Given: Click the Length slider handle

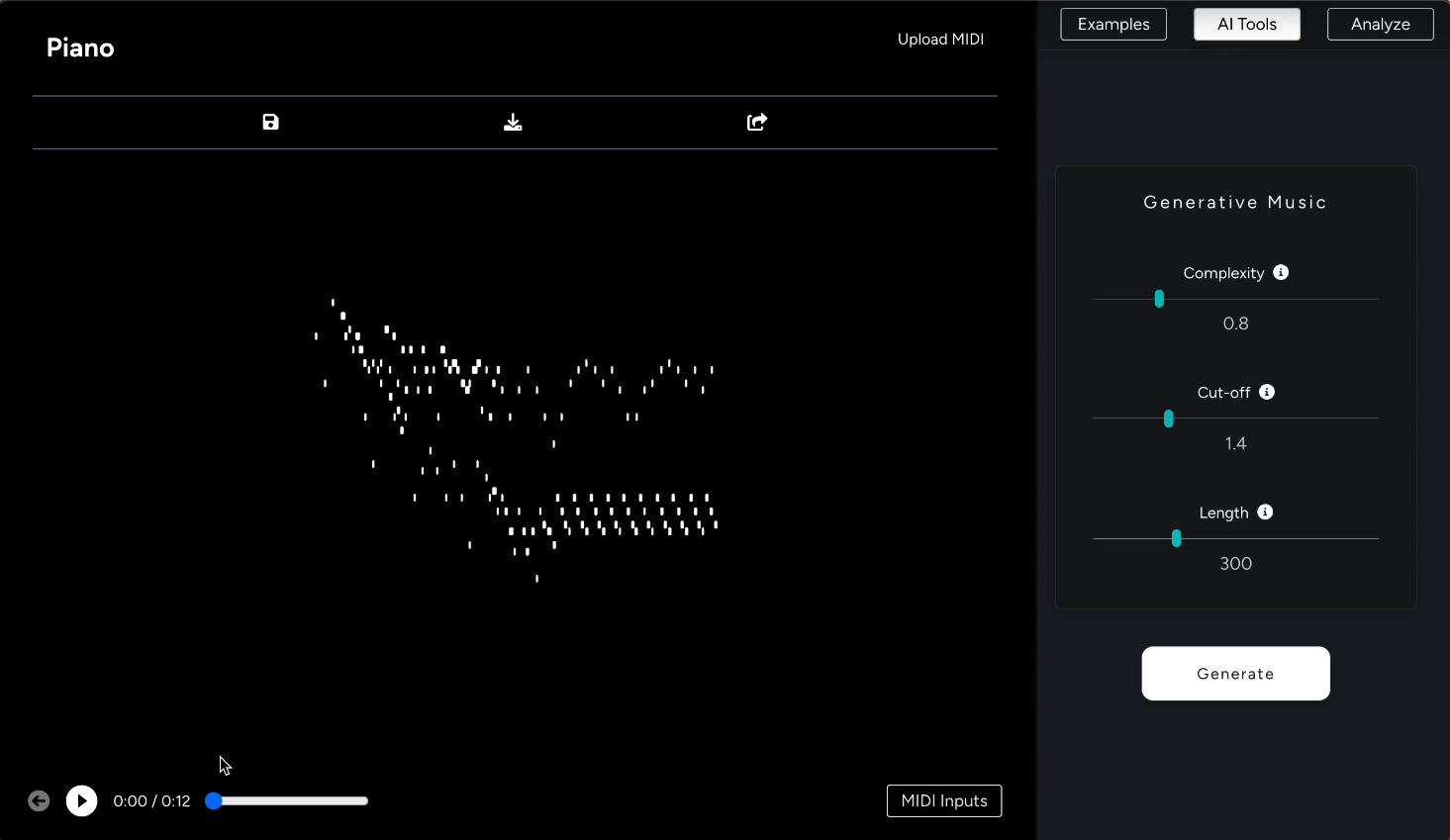Looking at the screenshot, I should coord(1177,538).
